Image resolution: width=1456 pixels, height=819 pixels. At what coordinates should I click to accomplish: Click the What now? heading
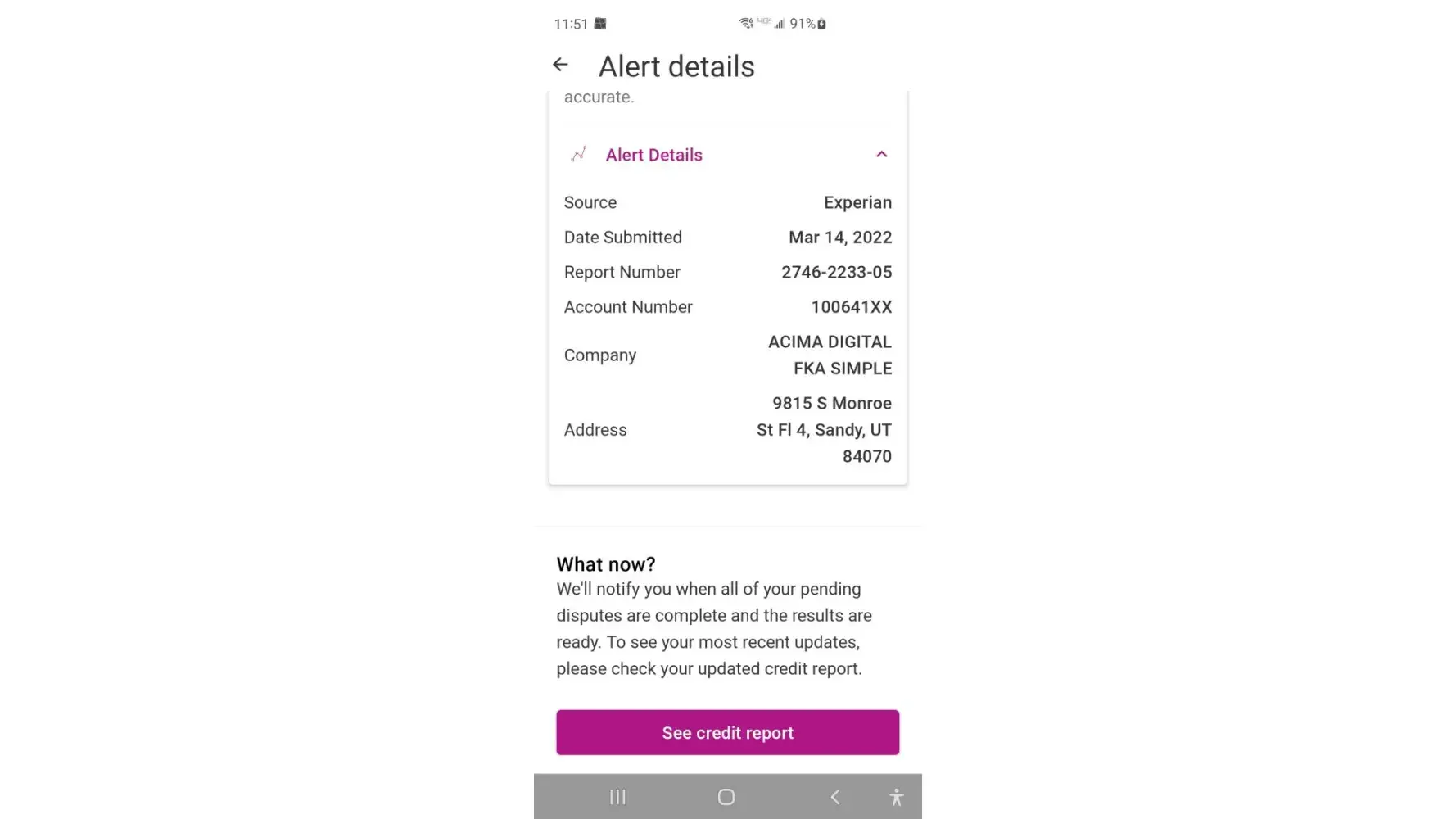(x=606, y=564)
